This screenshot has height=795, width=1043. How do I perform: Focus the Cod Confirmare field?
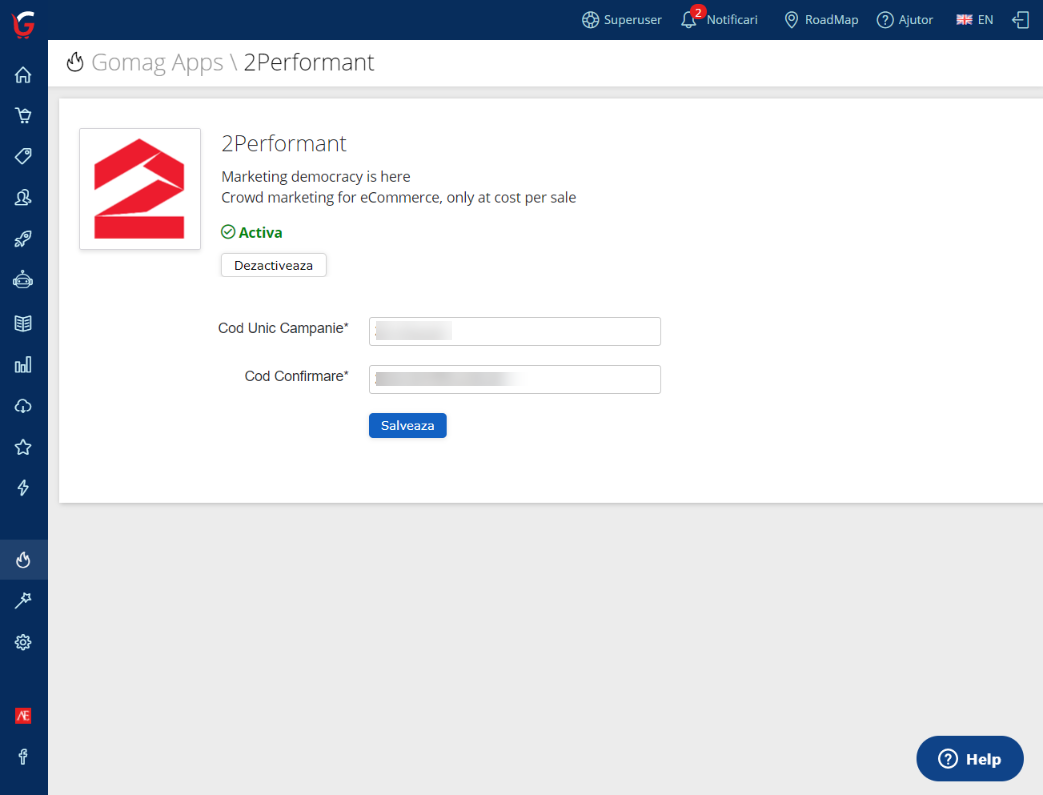pyautogui.click(x=515, y=379)
